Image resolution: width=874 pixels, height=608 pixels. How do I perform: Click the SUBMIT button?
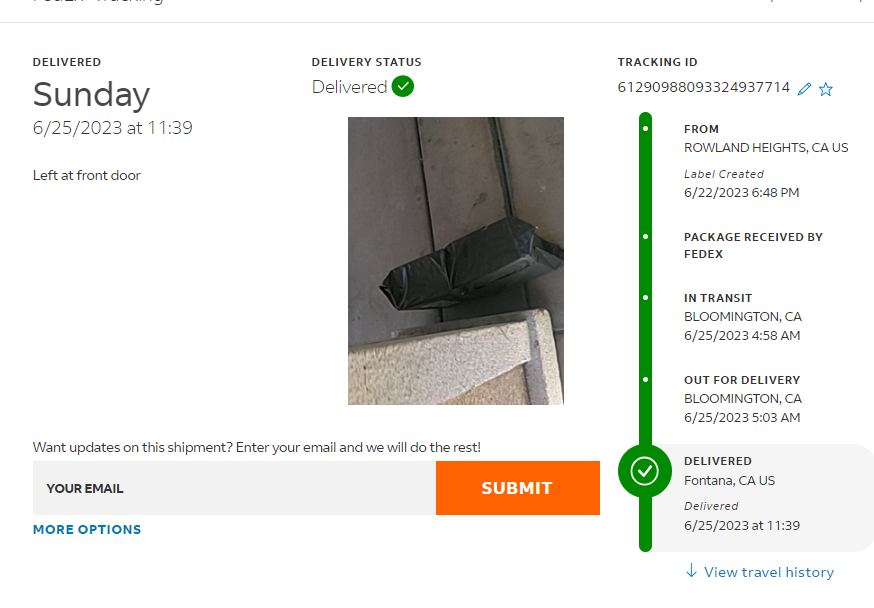pos(517,488)
